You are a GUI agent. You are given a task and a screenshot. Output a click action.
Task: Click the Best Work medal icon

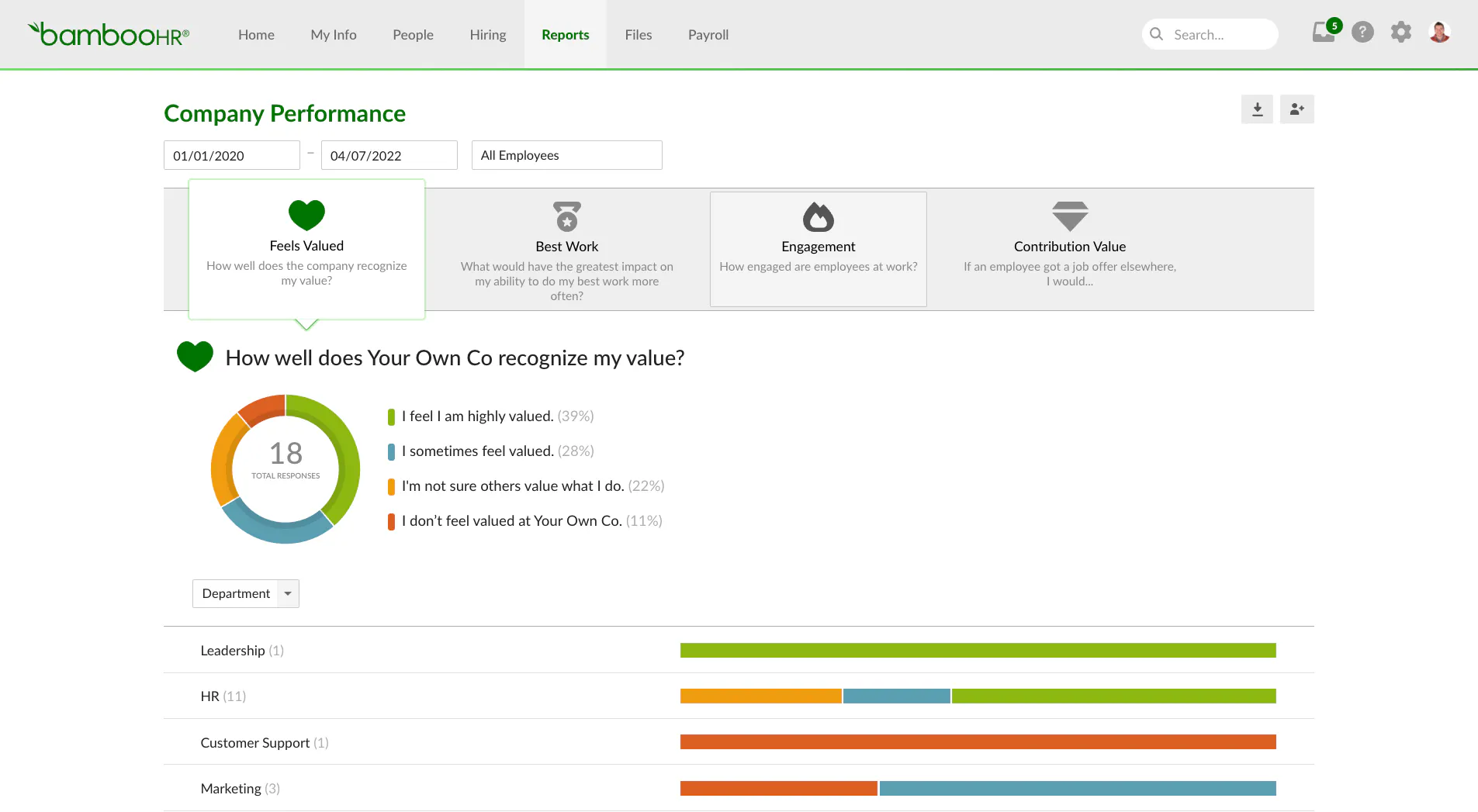click(567, 216)
